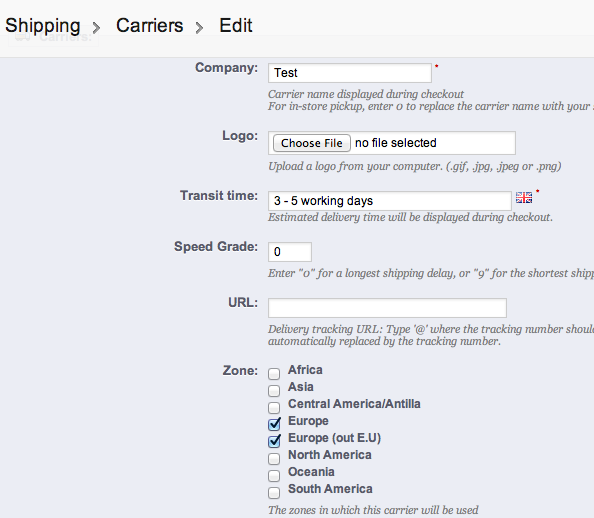Image resolution: width=594 pixels, height=518 pixels.
Task: Check the Oceania zone checkbox
Action: point(274,476)
